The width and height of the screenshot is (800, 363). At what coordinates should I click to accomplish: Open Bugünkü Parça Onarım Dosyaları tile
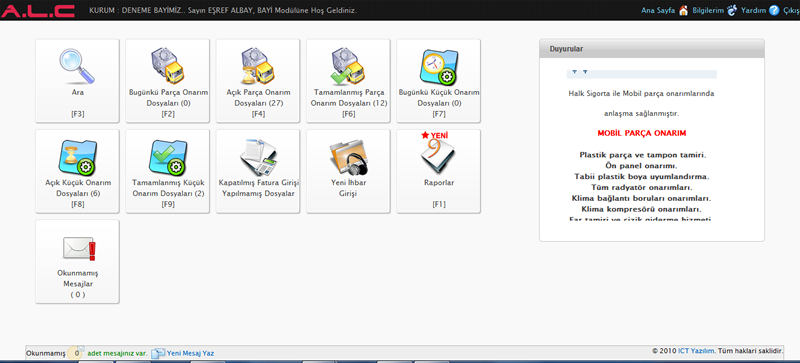[167, 81]
